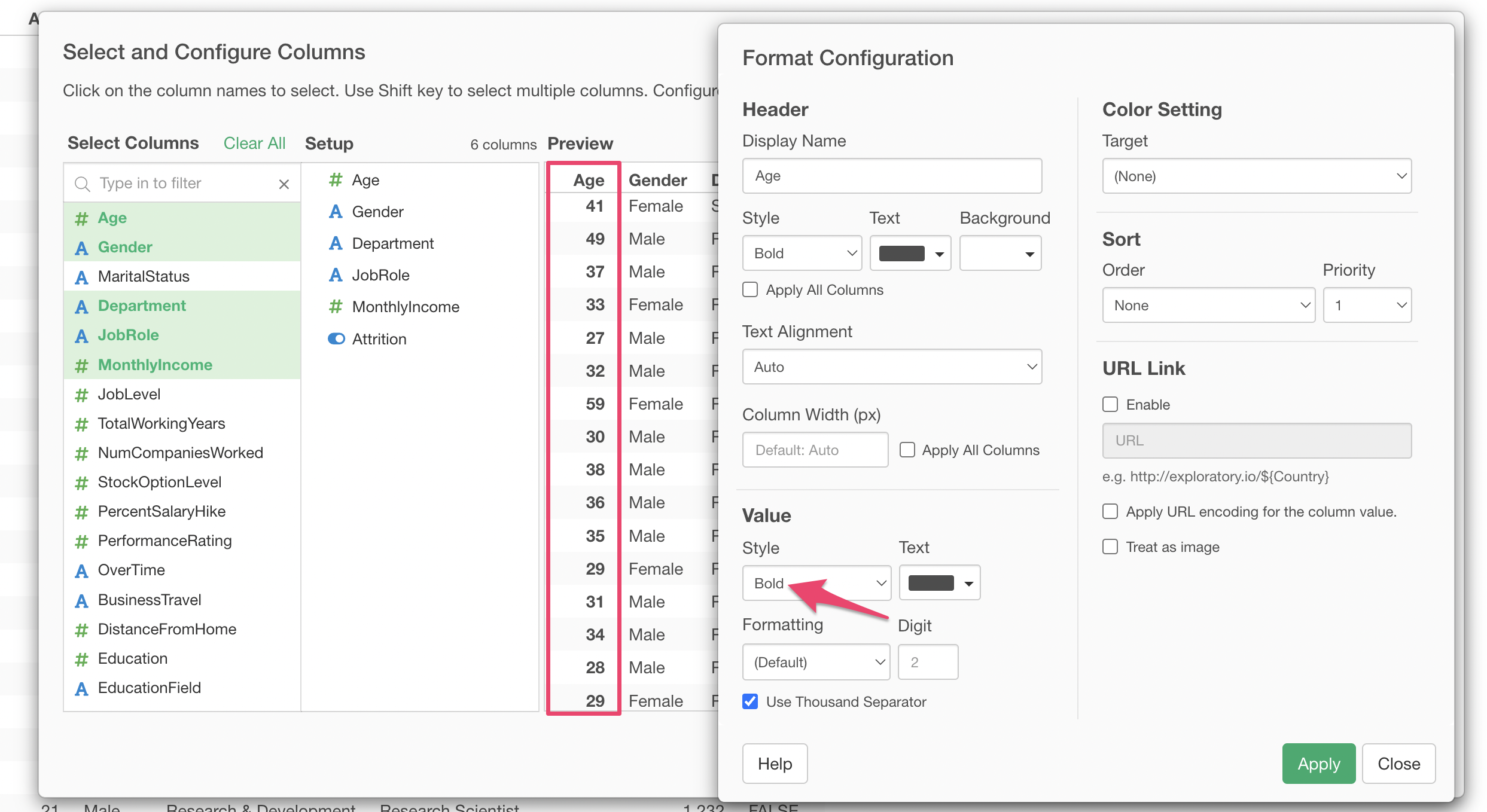Select the JobRole item in Setup list

[380, 275]
